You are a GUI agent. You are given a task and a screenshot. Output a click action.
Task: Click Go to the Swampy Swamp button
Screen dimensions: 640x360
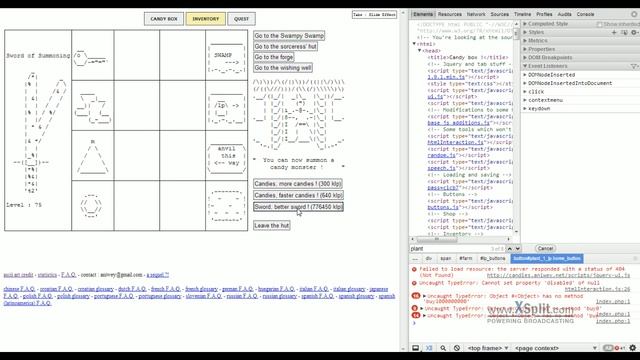point(289,36)
